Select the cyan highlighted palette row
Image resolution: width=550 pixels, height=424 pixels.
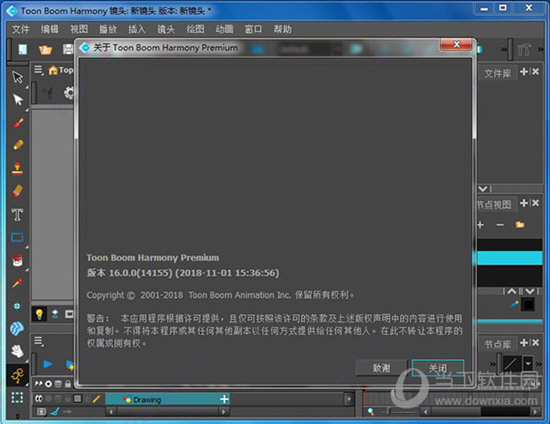tap(509, 258)
